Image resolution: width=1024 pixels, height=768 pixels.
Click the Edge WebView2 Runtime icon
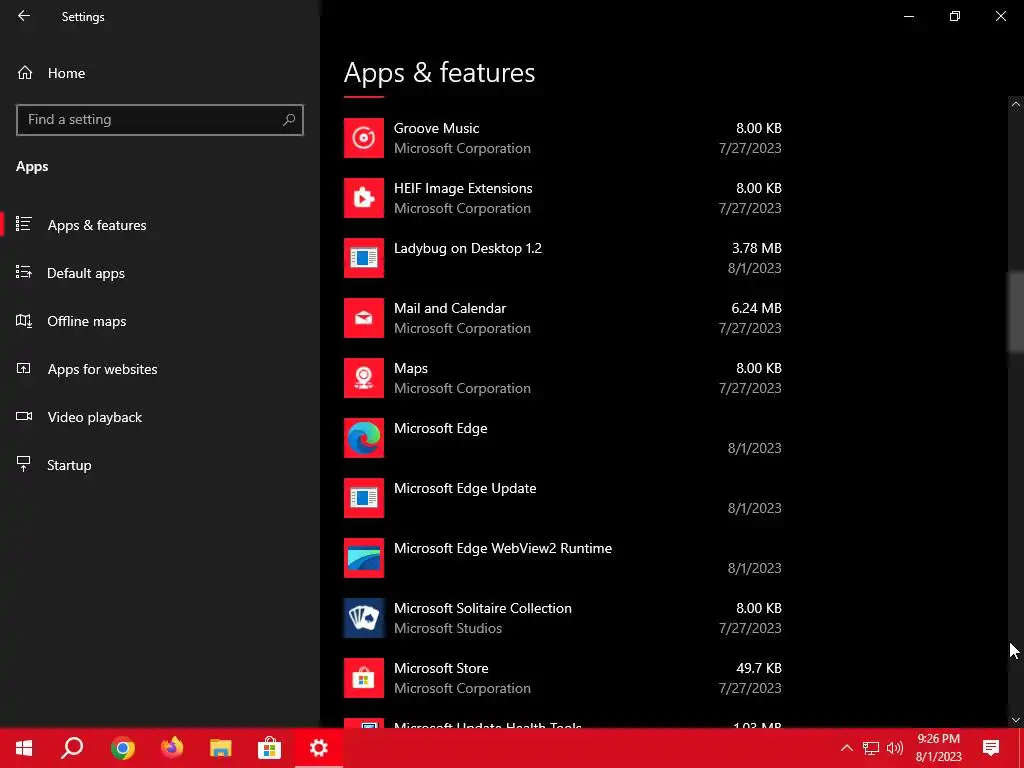[x=364, y=558]
